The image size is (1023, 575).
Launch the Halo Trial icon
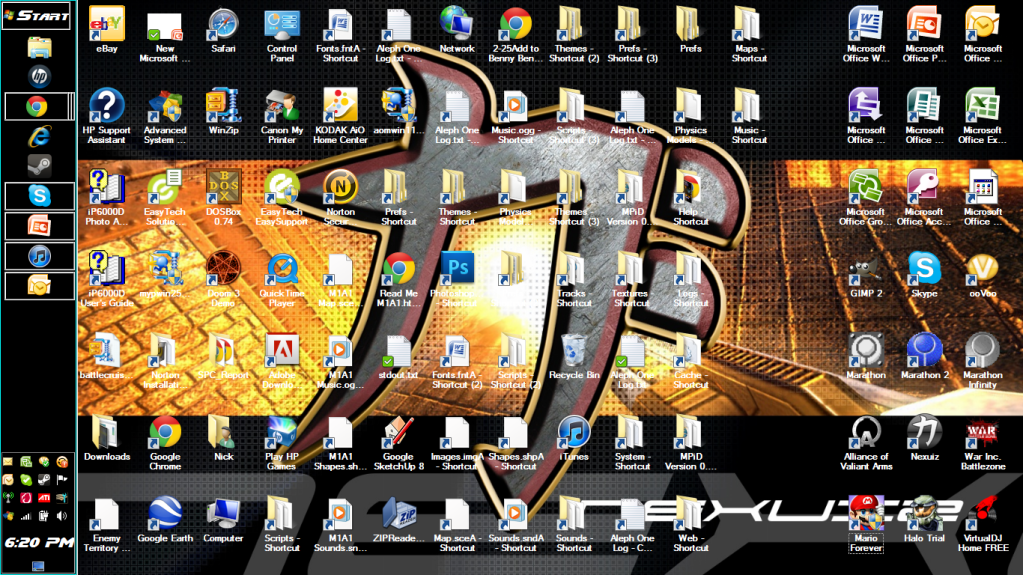[x=924, y=520]
